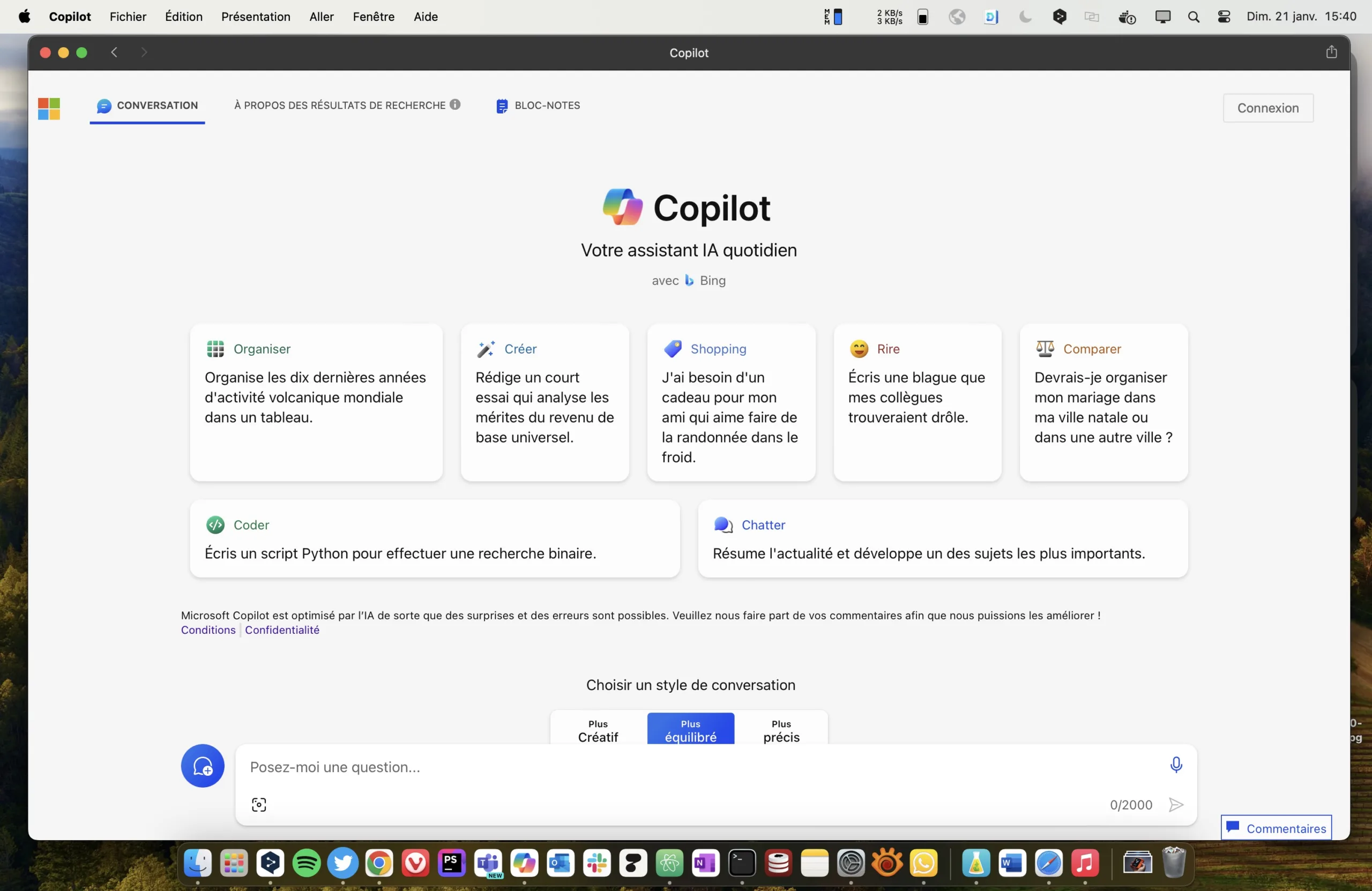Open Spotify from the Dock
Image resolution: width=1372 pixels, height=891 pixels.
point(307,863)
